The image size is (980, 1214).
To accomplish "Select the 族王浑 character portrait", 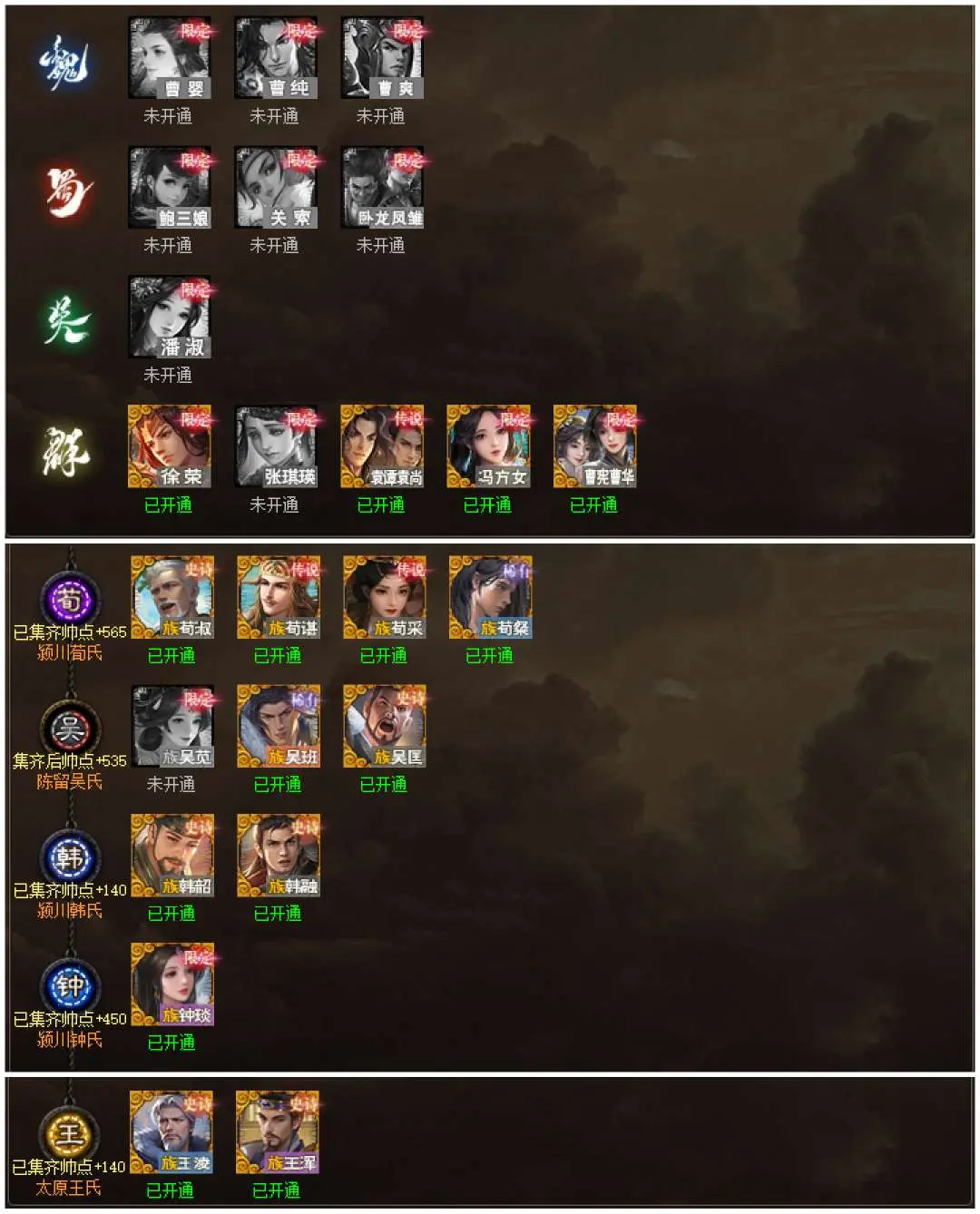I will tap(277, 1131).
